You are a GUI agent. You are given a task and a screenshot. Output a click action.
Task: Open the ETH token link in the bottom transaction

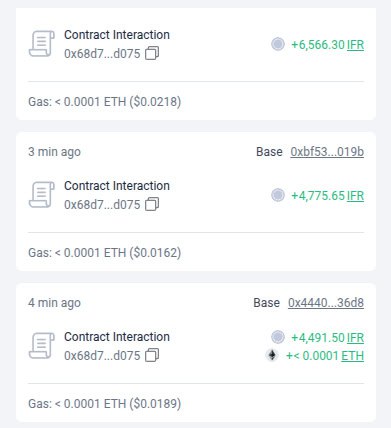353,356
